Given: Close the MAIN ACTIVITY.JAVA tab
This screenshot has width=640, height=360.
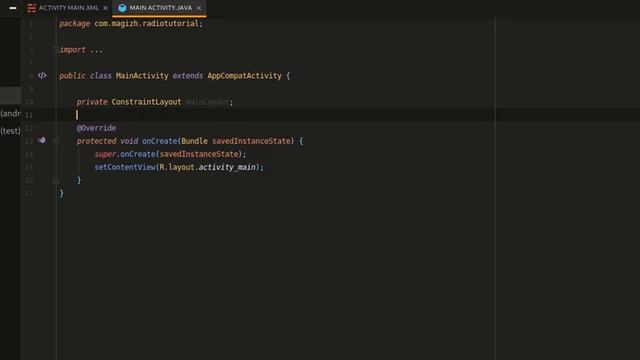Looking at the screenshot, I should (x=199, y=8).
